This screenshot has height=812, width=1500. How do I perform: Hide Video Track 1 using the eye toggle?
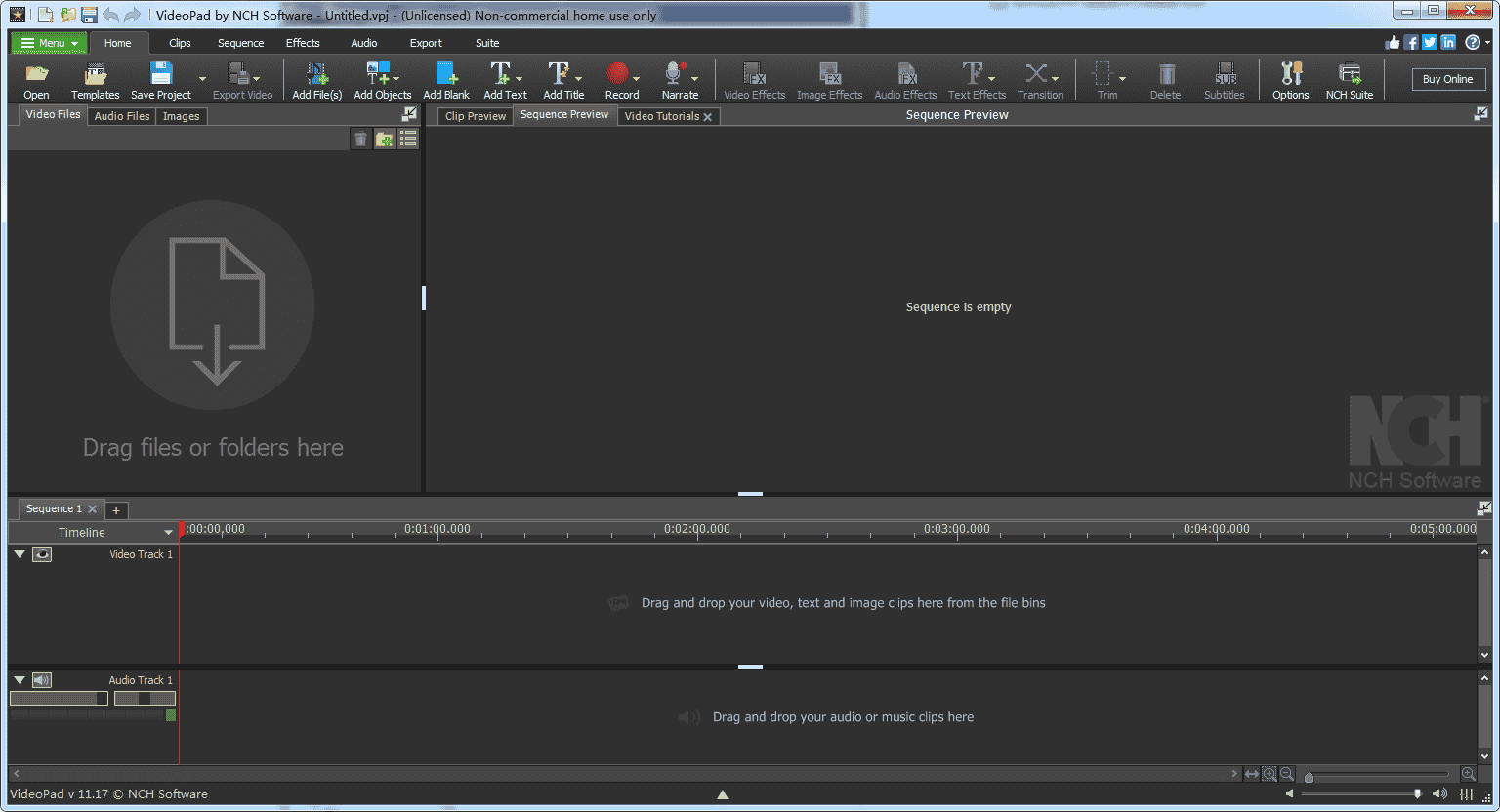click(41, 553)
